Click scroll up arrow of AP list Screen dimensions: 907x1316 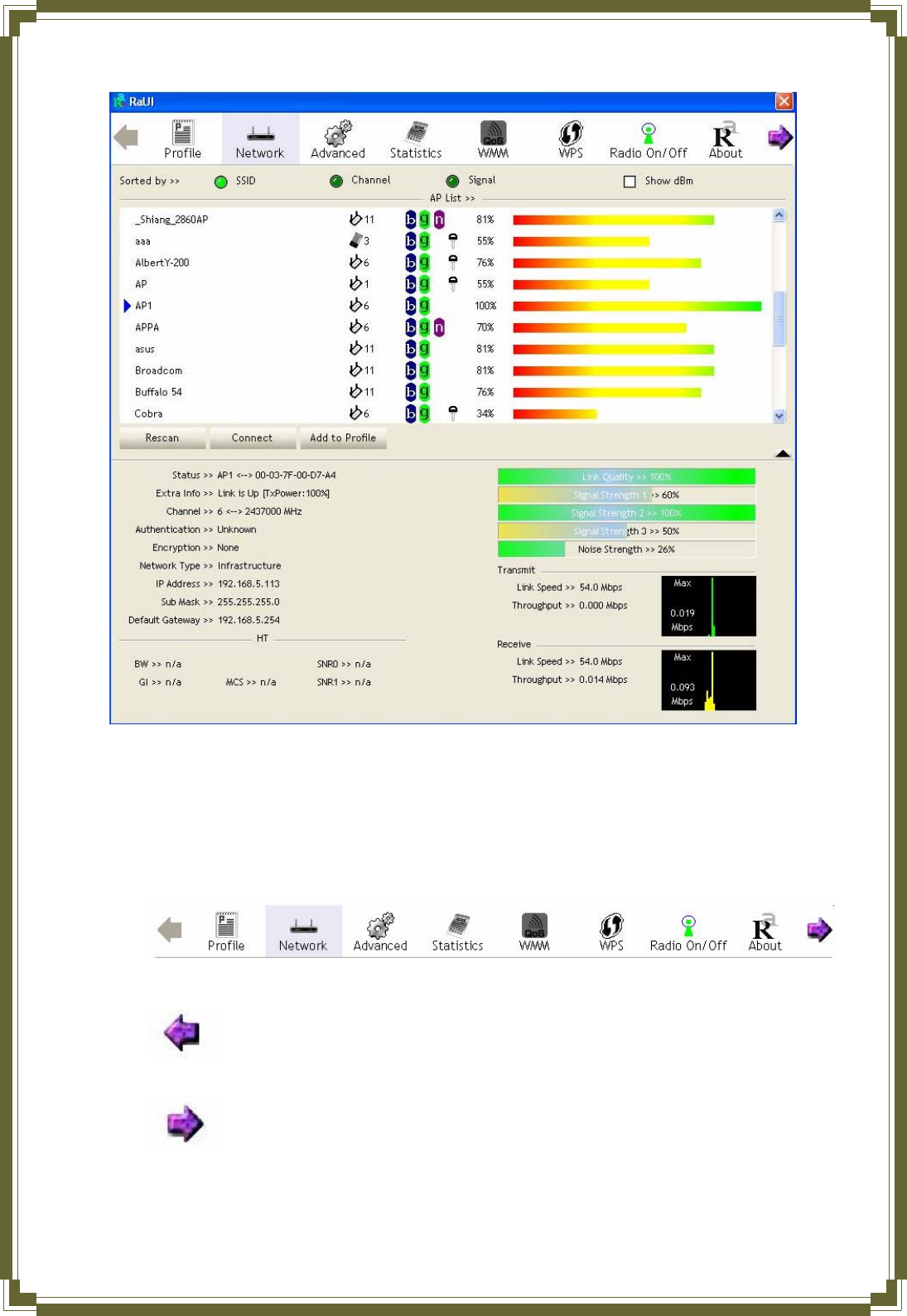779,215
